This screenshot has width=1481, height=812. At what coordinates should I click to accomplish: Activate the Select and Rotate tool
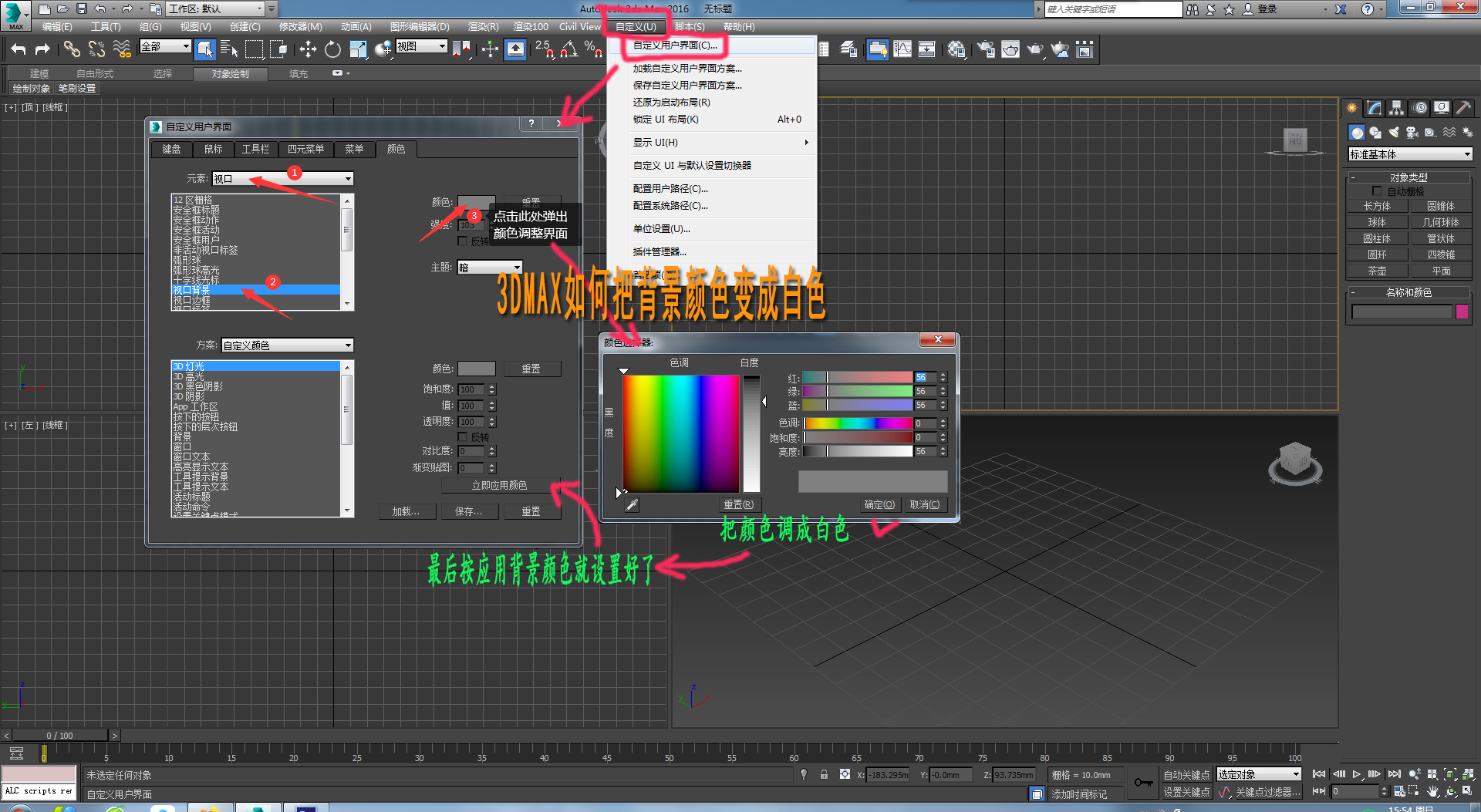[x=332, y=49]
